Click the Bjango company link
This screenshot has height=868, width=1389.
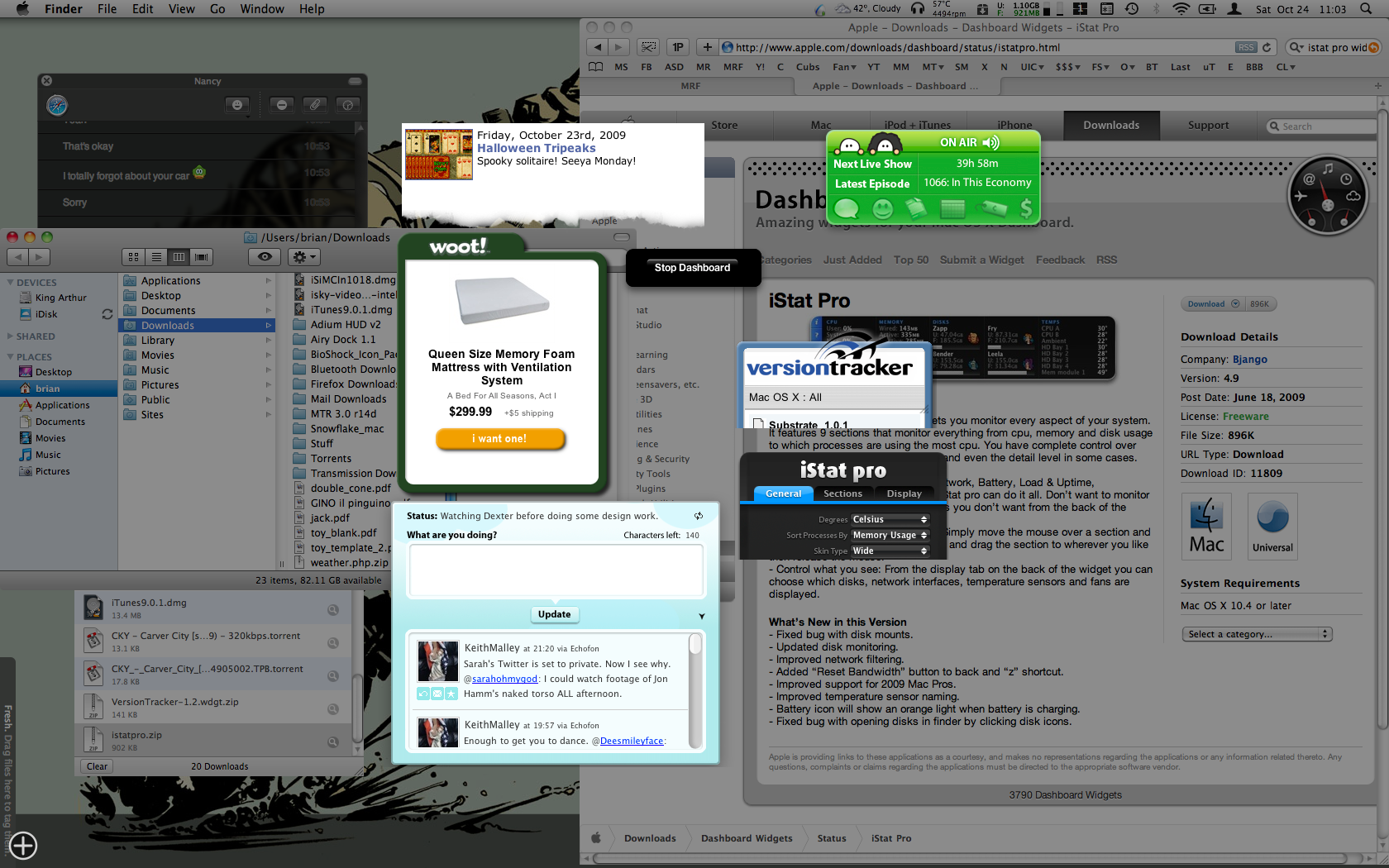[x=1249, y=360]
